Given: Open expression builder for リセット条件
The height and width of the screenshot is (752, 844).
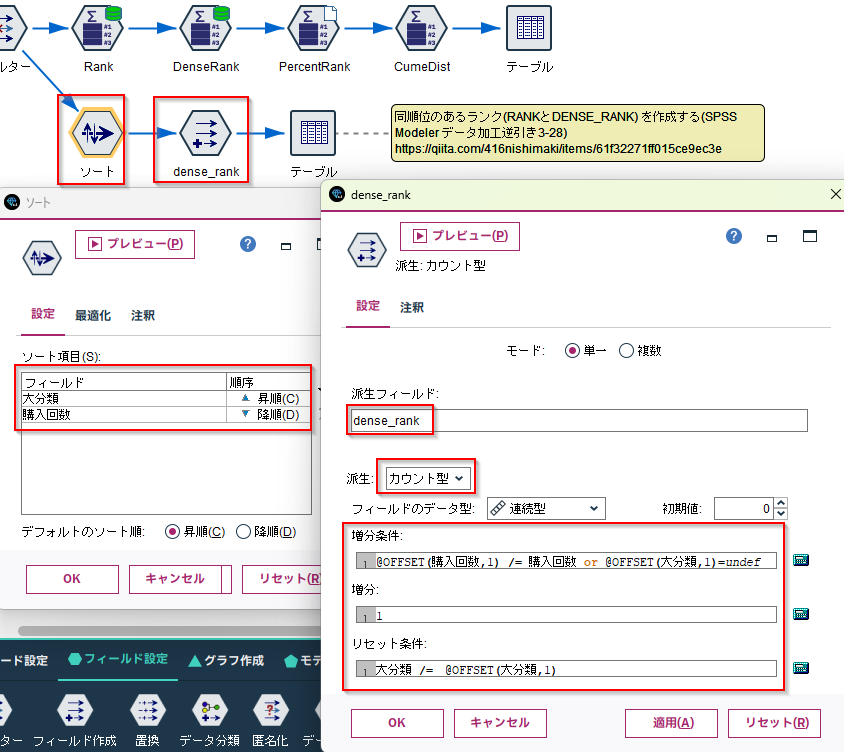Looking at the screenshot, I should pyautogui.click(x=801, y=668).
